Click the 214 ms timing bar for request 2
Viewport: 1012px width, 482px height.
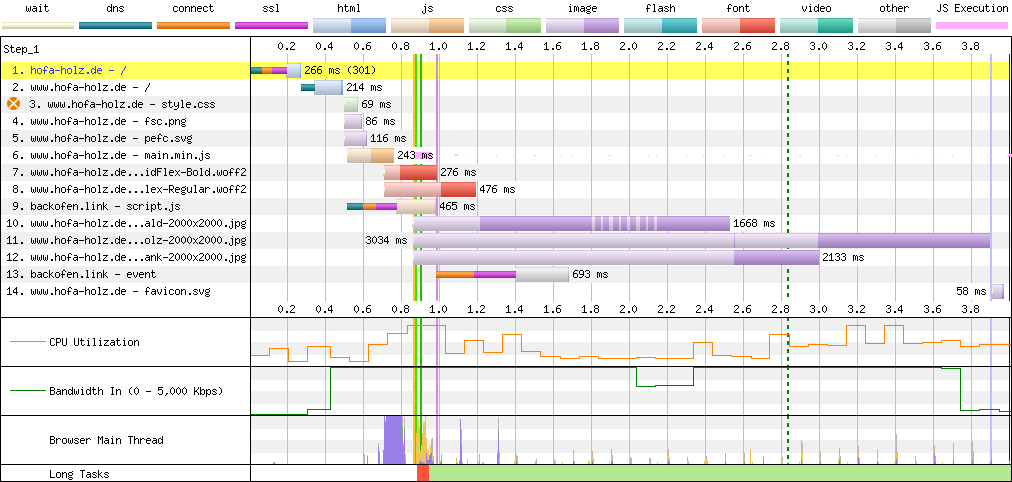329,87
